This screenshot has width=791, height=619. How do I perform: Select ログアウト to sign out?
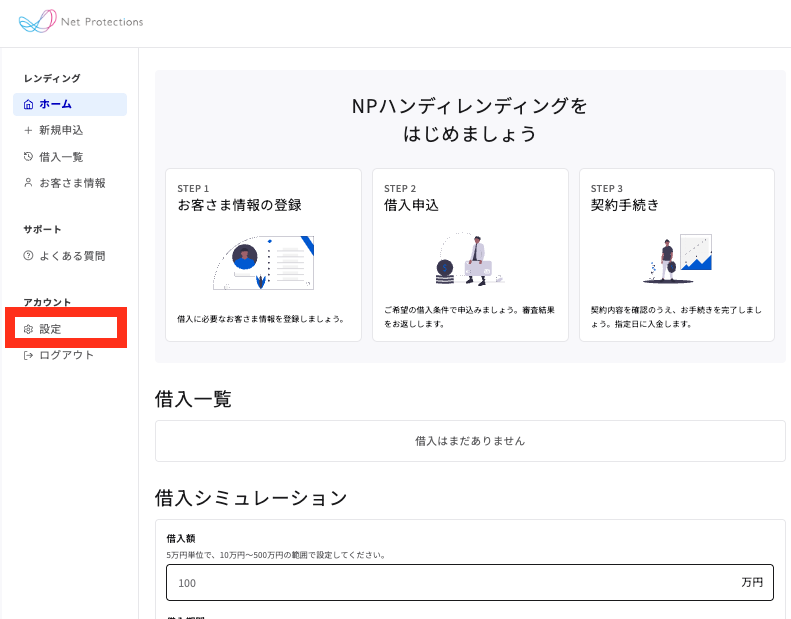pyautogui.click(x=66, y=355)
